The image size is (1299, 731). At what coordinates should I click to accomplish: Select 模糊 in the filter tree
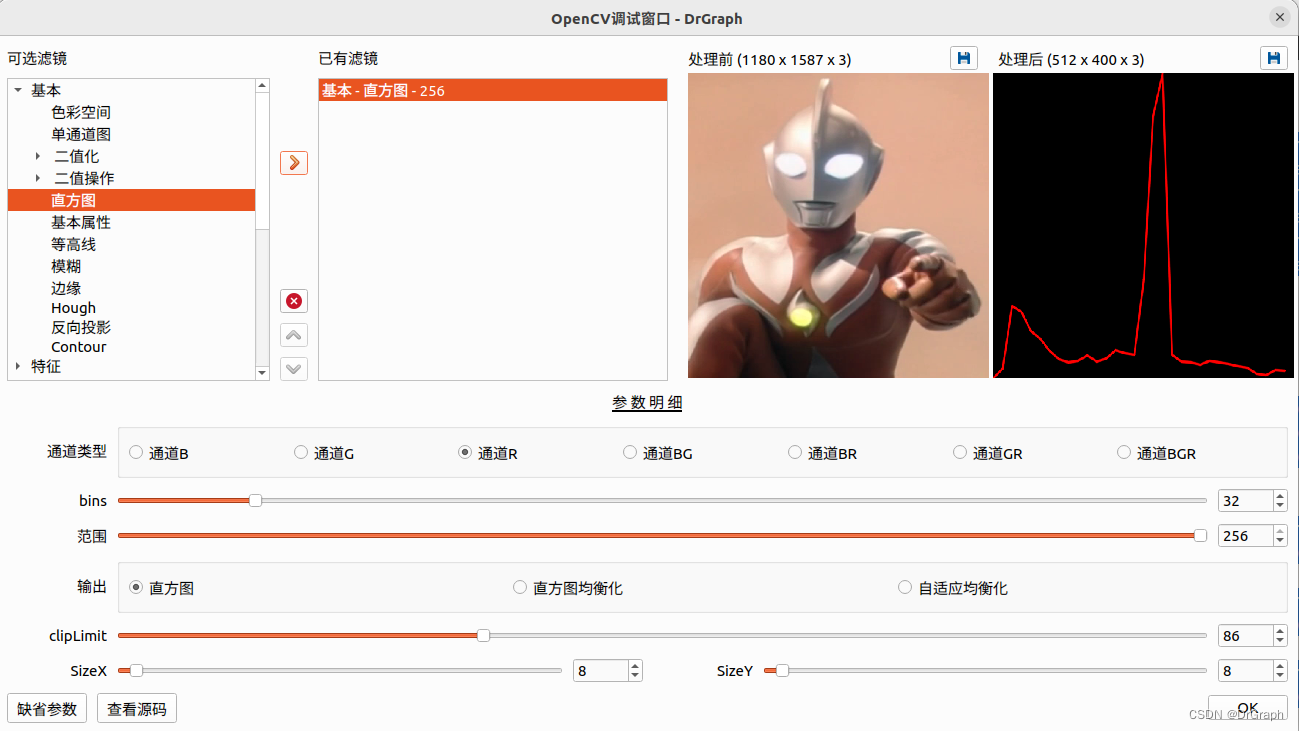click(x=66, y=266)
